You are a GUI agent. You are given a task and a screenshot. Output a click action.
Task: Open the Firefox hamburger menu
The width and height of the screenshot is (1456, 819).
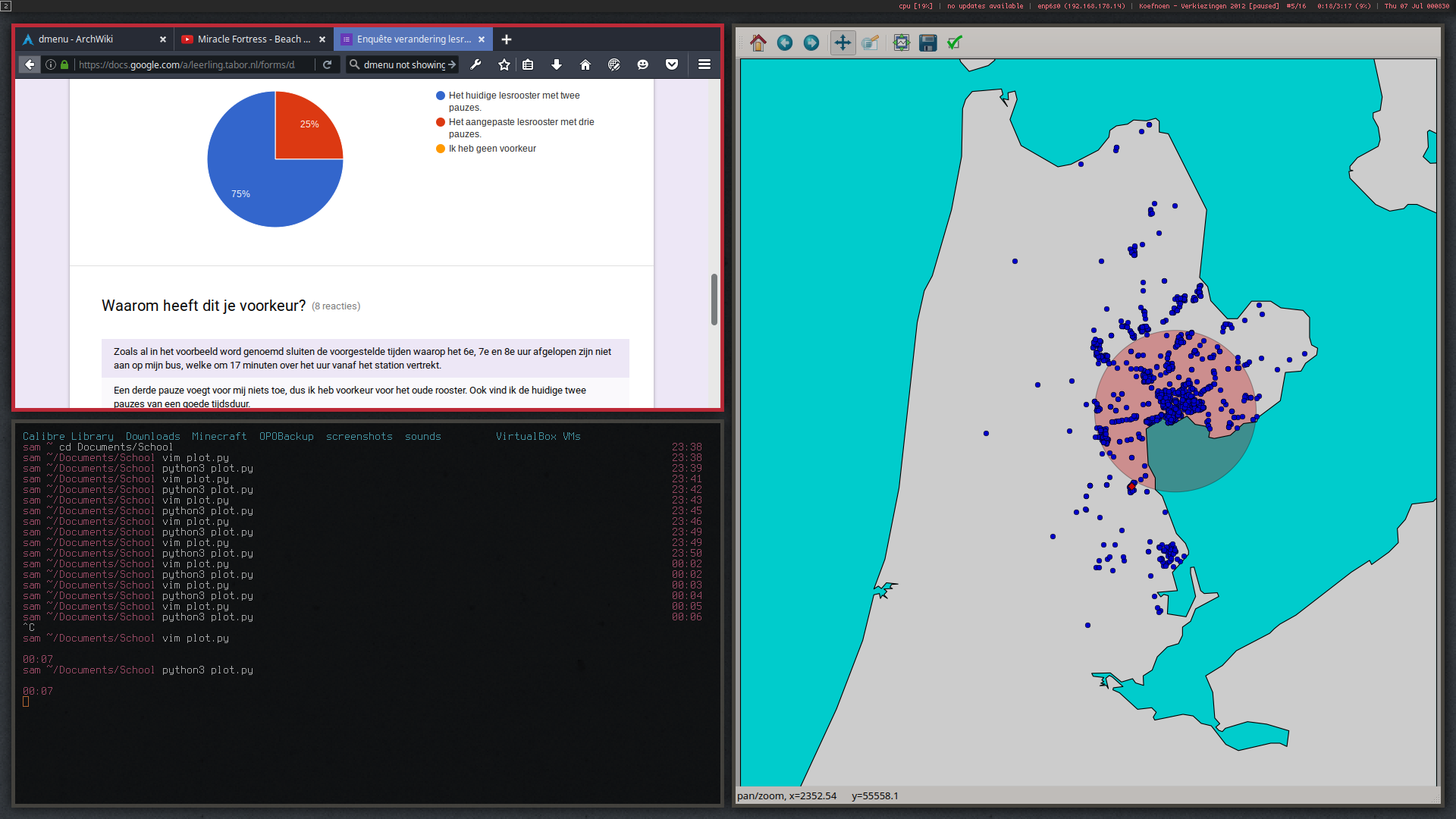704,65
